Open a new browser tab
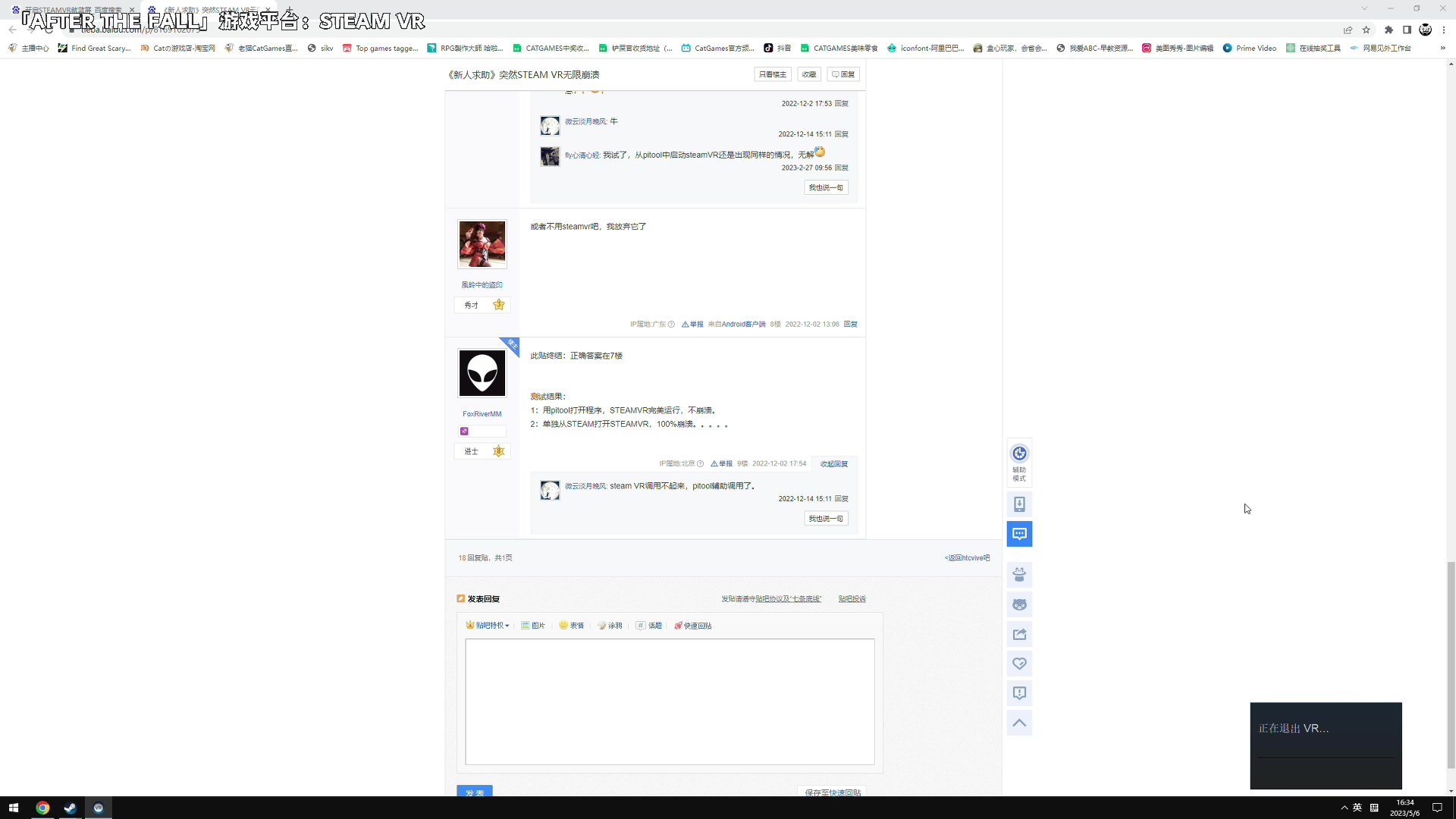 coord(289,10)
